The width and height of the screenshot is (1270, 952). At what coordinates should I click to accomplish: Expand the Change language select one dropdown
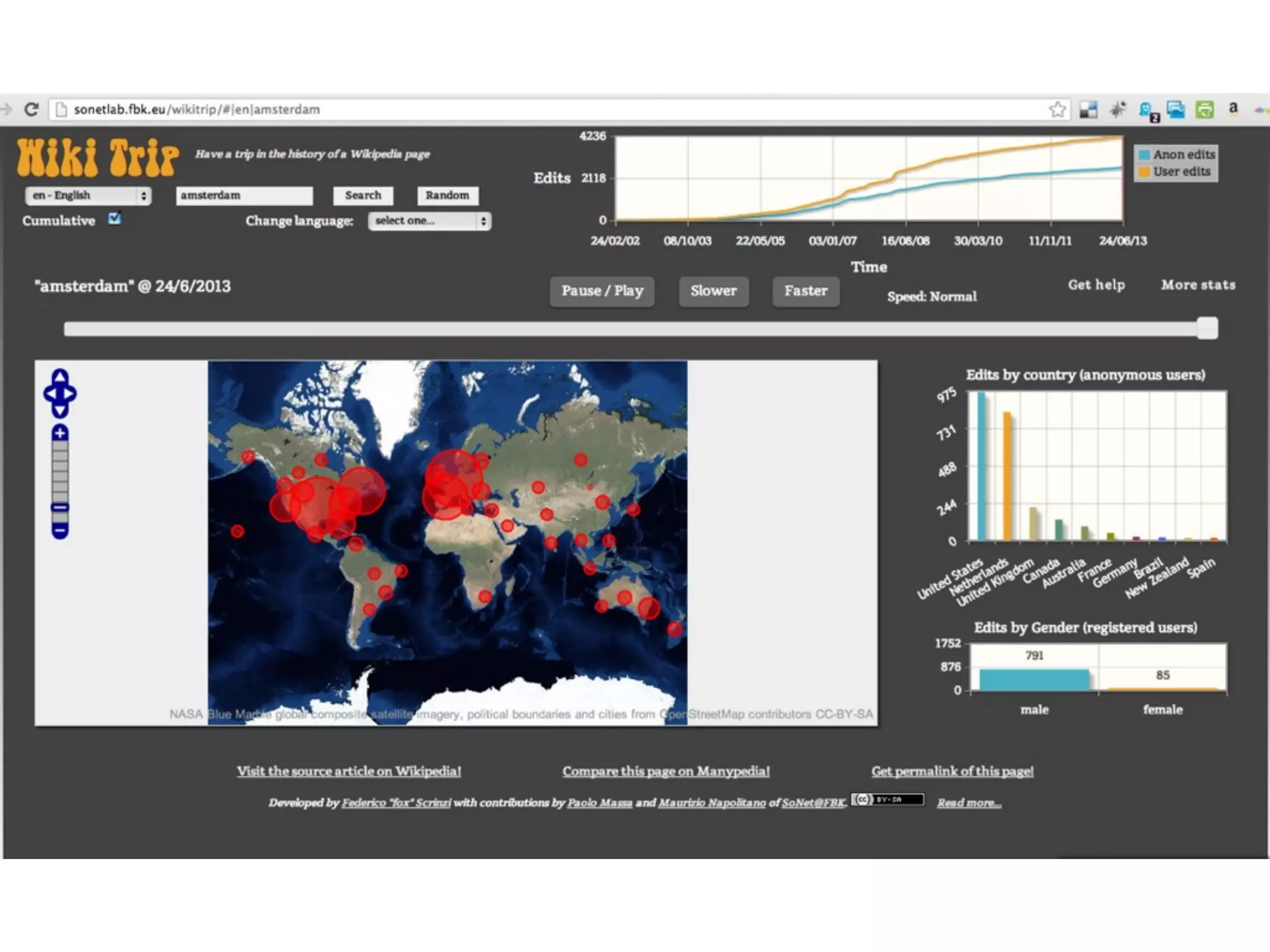click(429, 221)
